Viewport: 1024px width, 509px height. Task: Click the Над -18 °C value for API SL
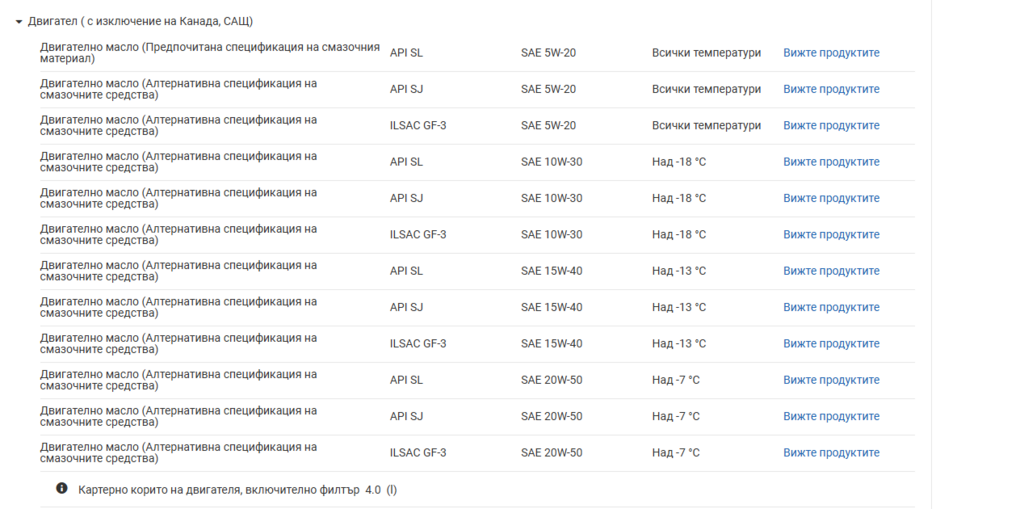(679, 162)
